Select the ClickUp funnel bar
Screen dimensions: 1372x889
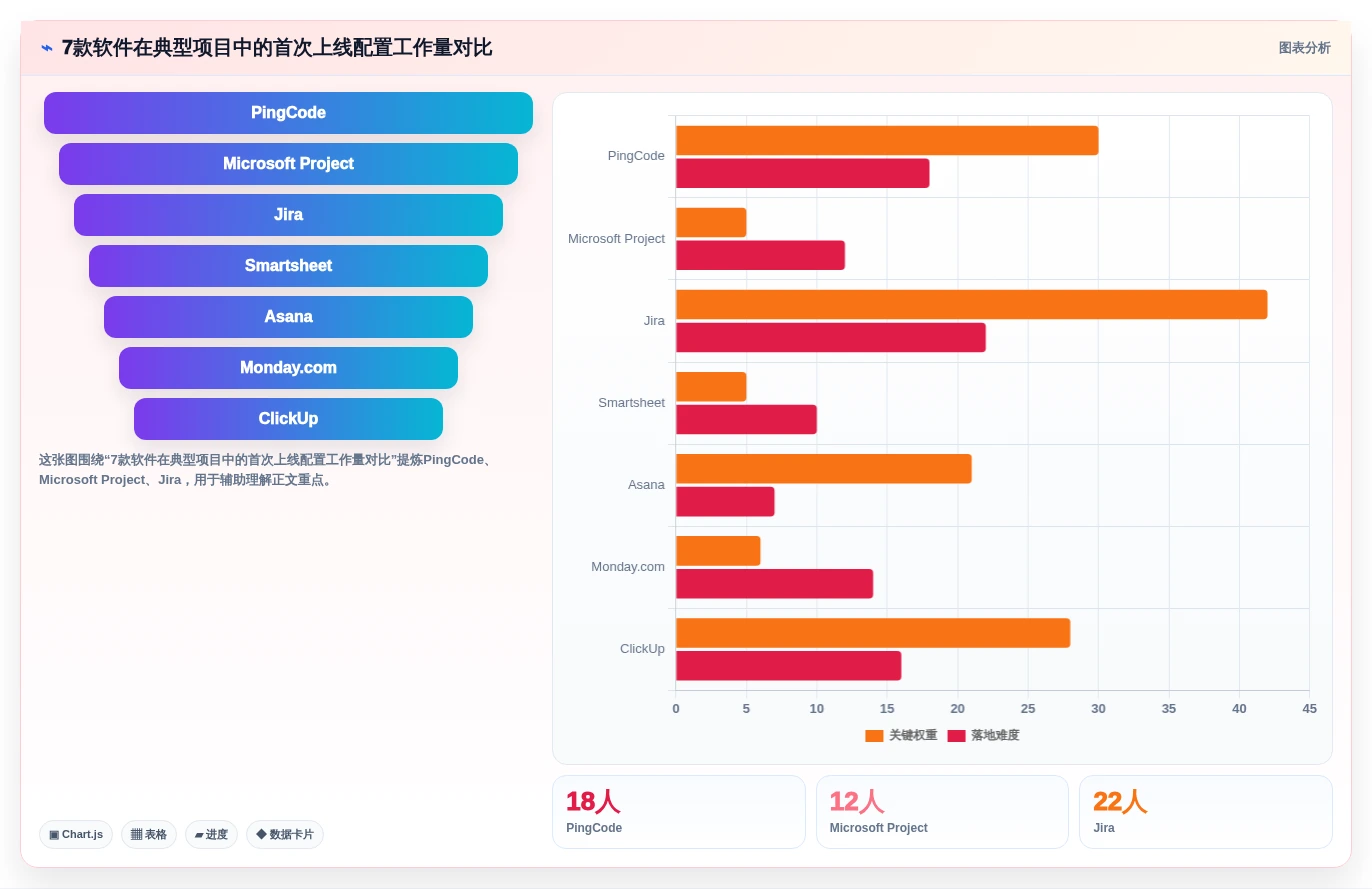(x=288, y=419)
